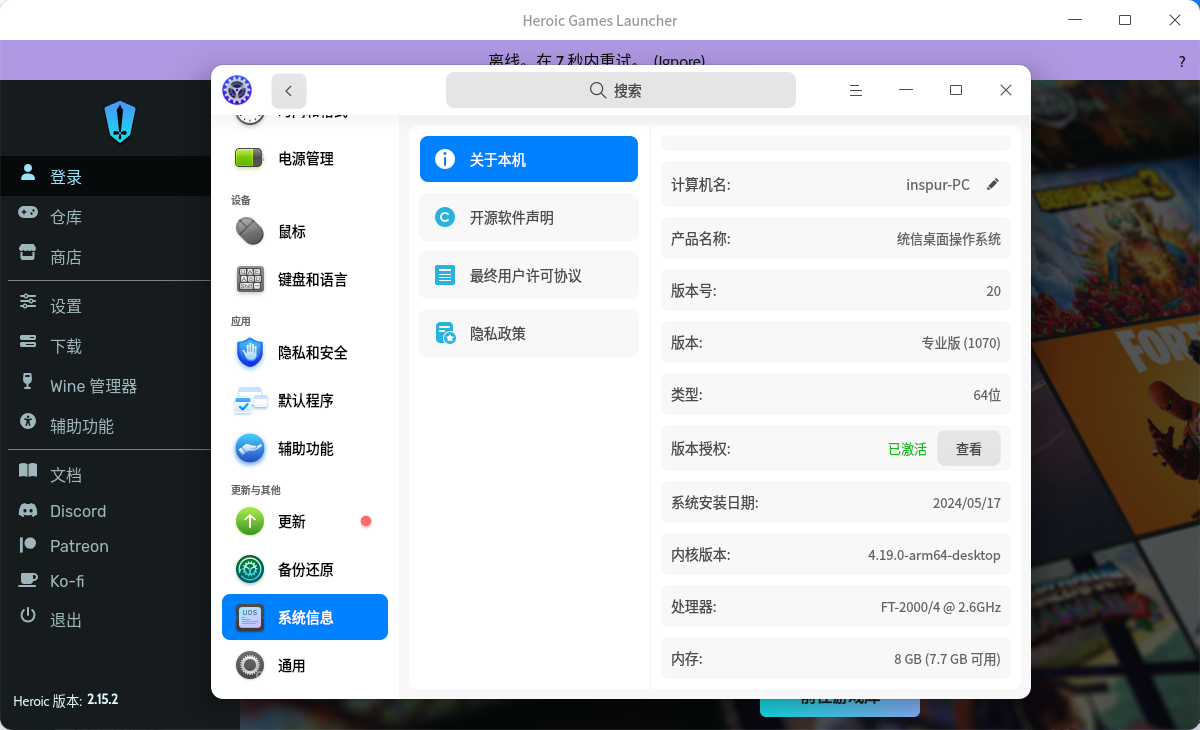Click the keyboard and language icon

250,280
